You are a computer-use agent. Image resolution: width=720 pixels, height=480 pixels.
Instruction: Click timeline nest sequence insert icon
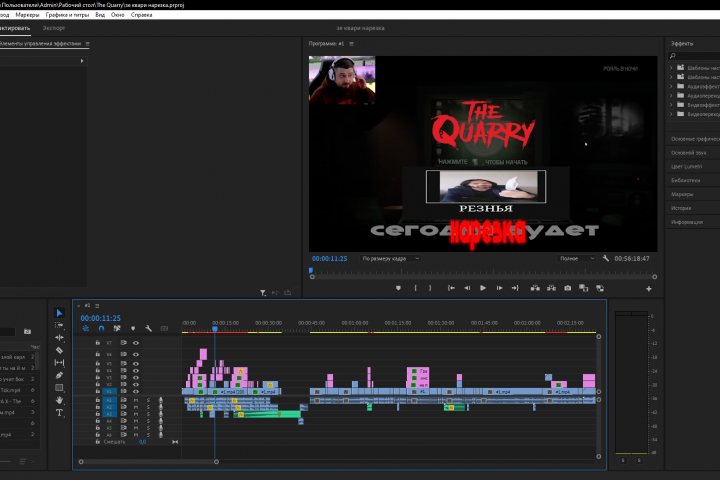85,328
